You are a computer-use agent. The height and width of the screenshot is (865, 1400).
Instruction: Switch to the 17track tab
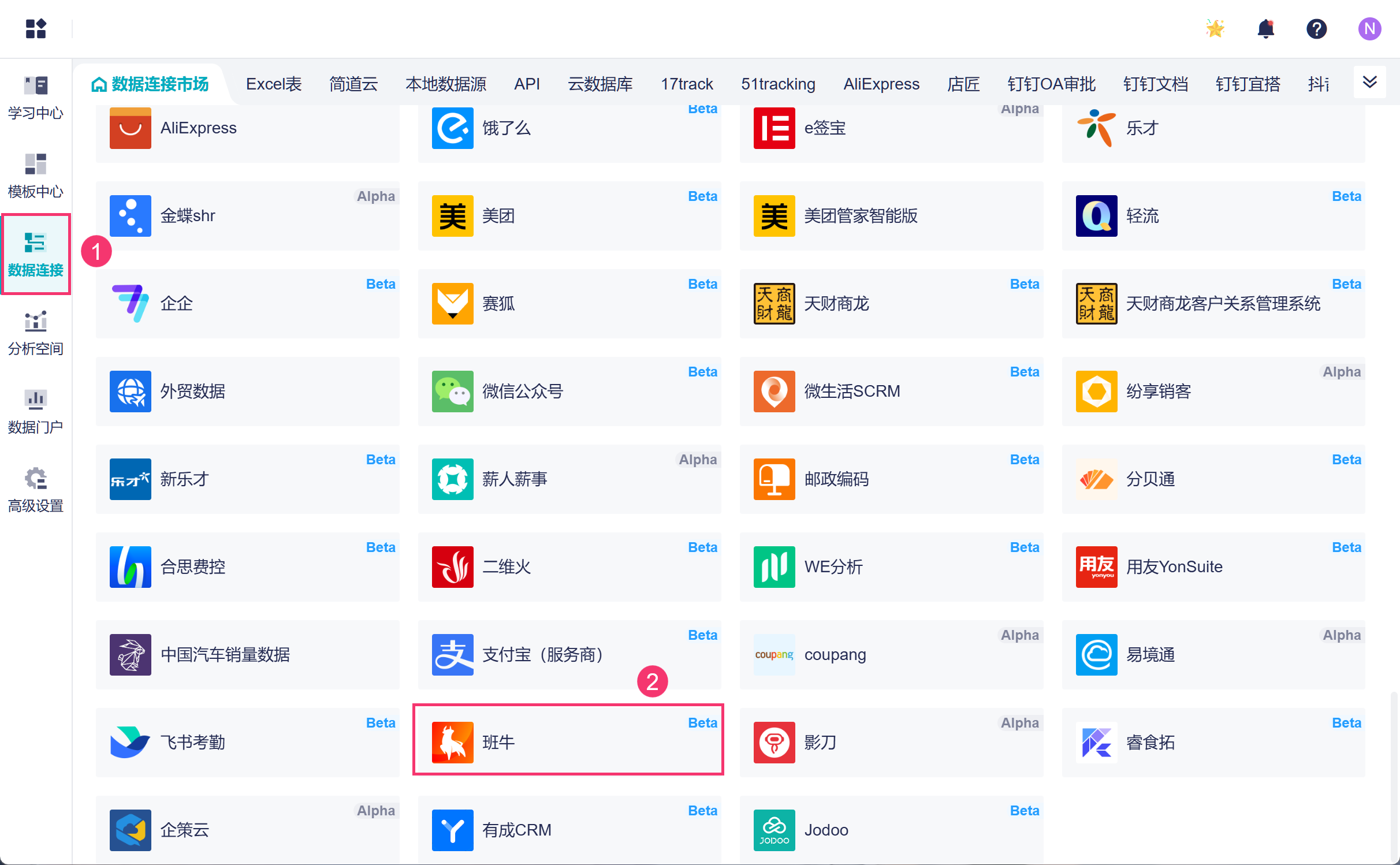[687, 84]
